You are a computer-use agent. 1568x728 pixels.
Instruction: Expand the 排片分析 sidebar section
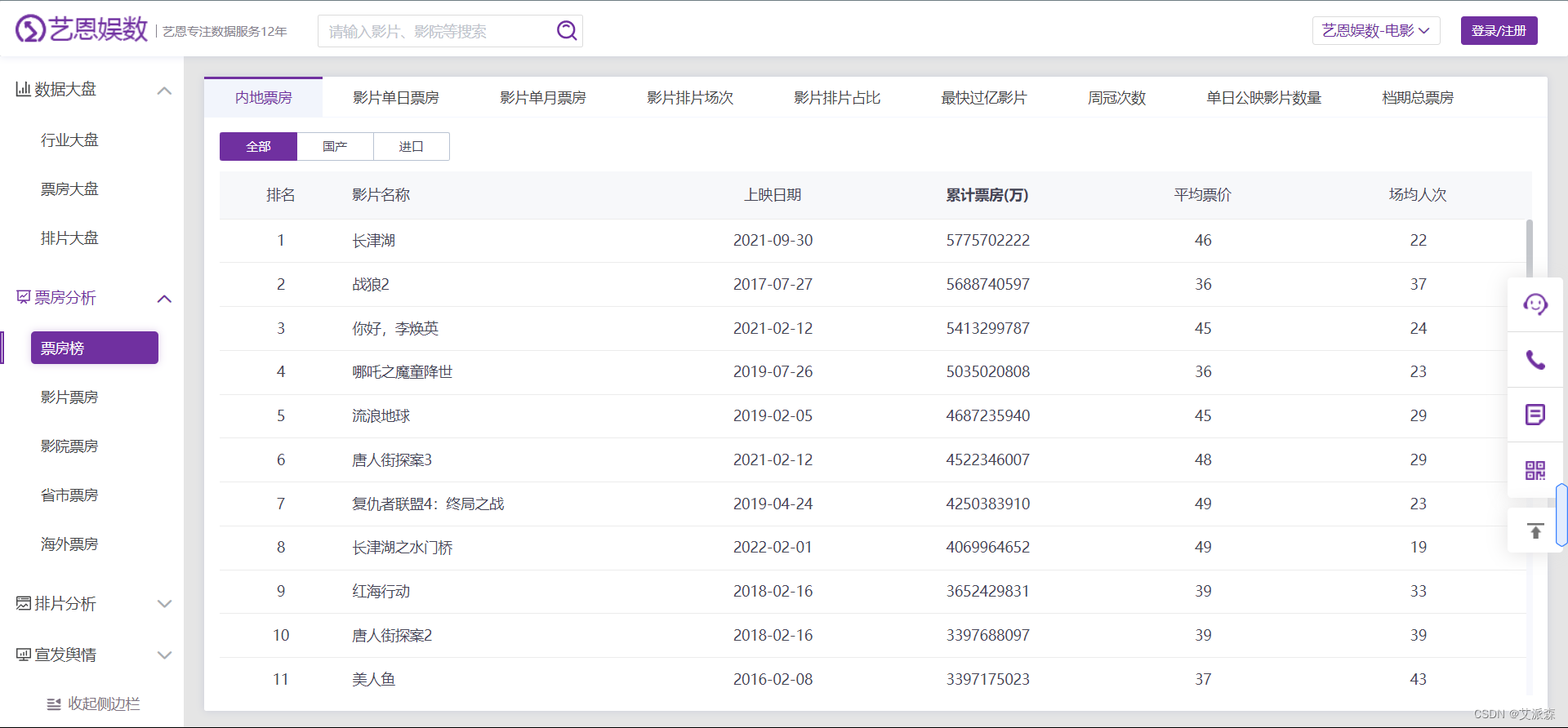pos(164,604)
